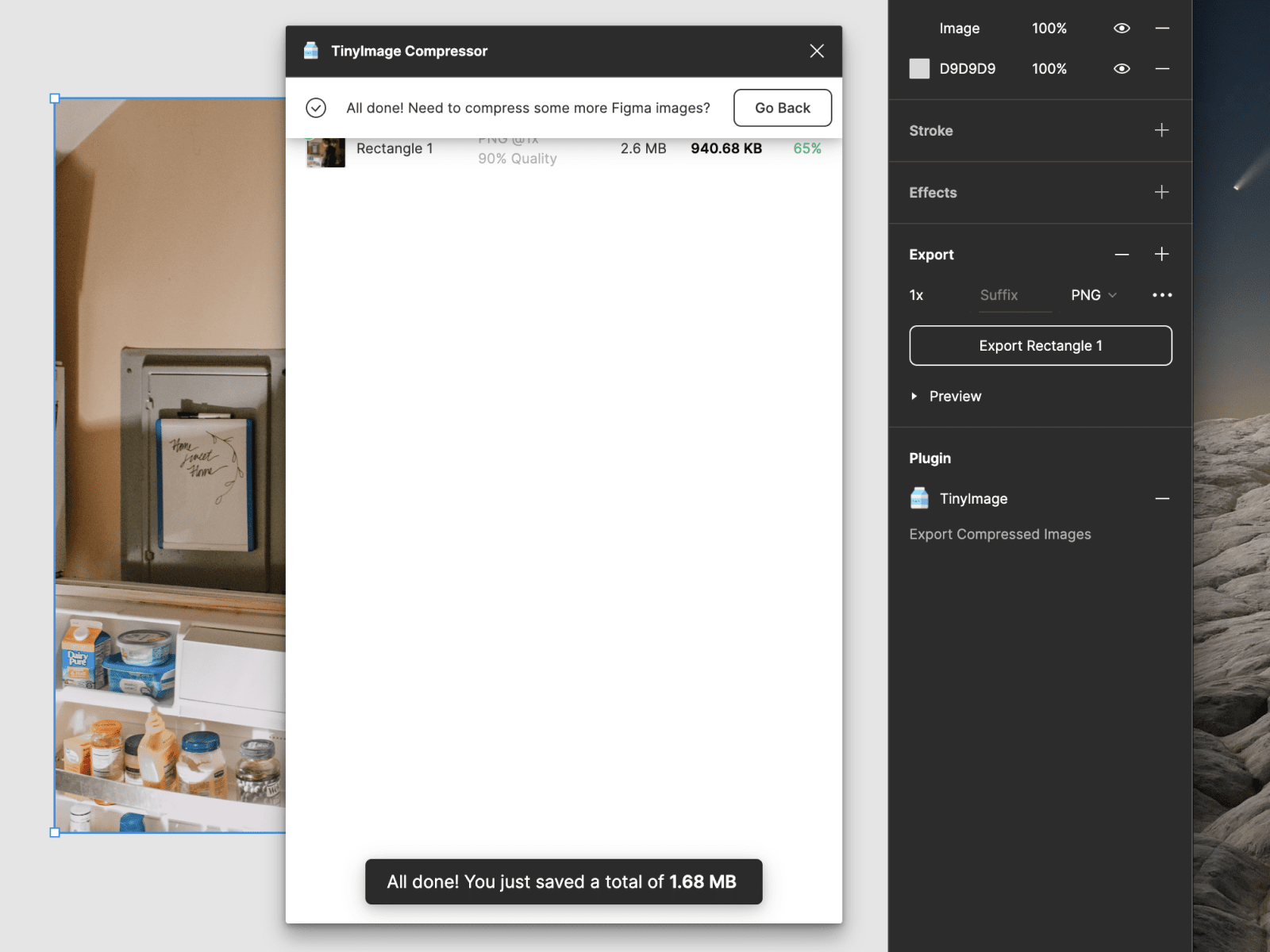The width and height of the screenshot is (1270, 952).
Task: Hide the D9D9D9 fill
Action: click(x=1122, y=69)
